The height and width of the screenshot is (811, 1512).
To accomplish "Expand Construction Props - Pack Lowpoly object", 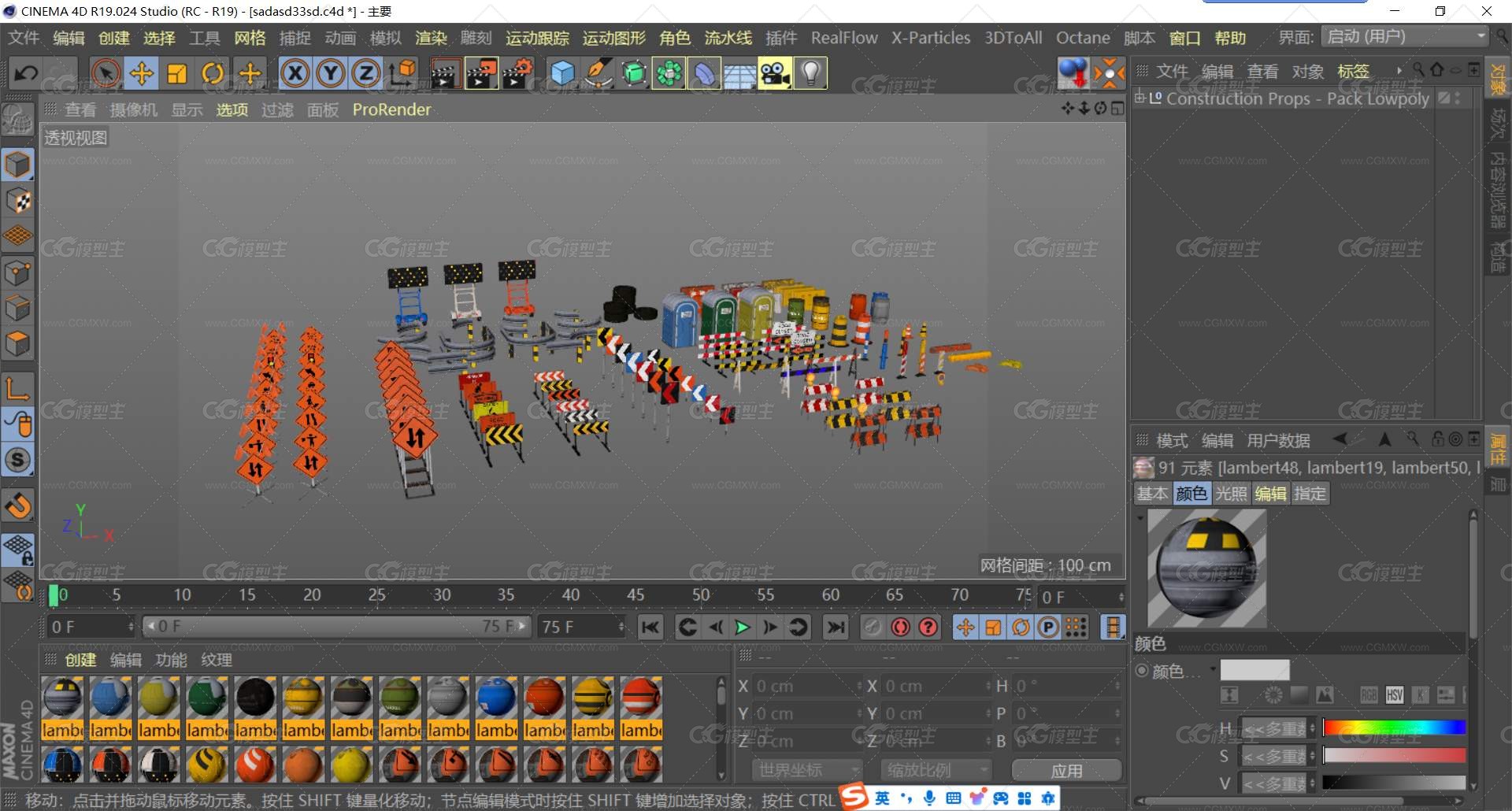I will point(1139,98).
